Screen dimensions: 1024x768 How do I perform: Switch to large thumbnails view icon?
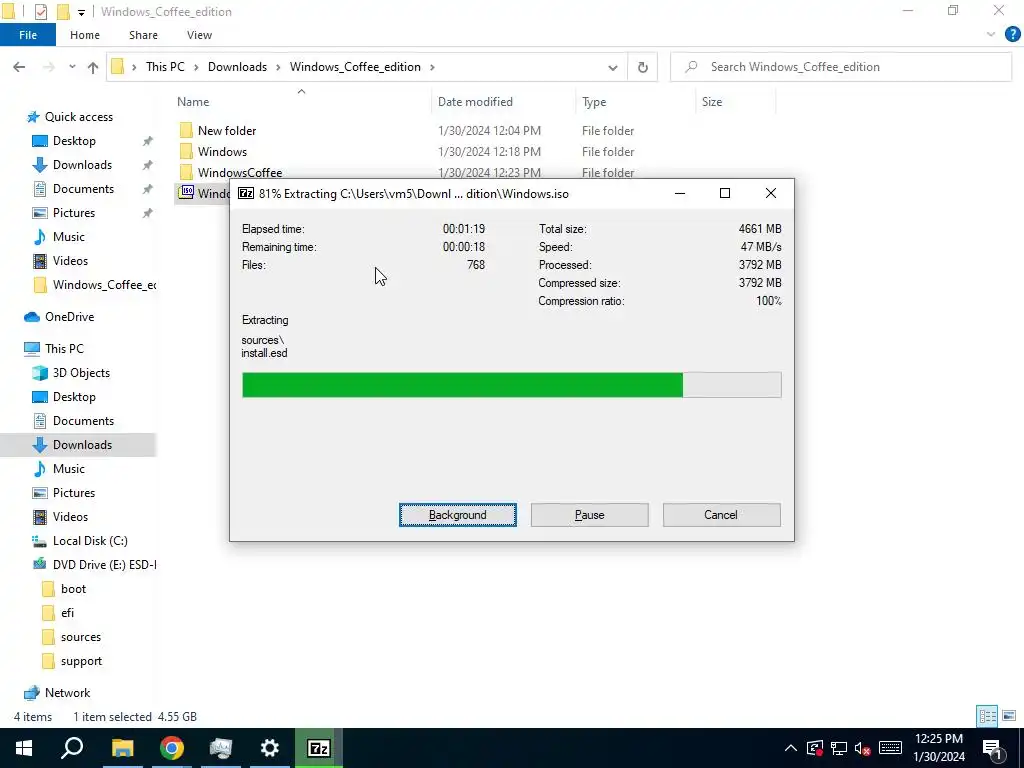click(x=1008, y=716)
